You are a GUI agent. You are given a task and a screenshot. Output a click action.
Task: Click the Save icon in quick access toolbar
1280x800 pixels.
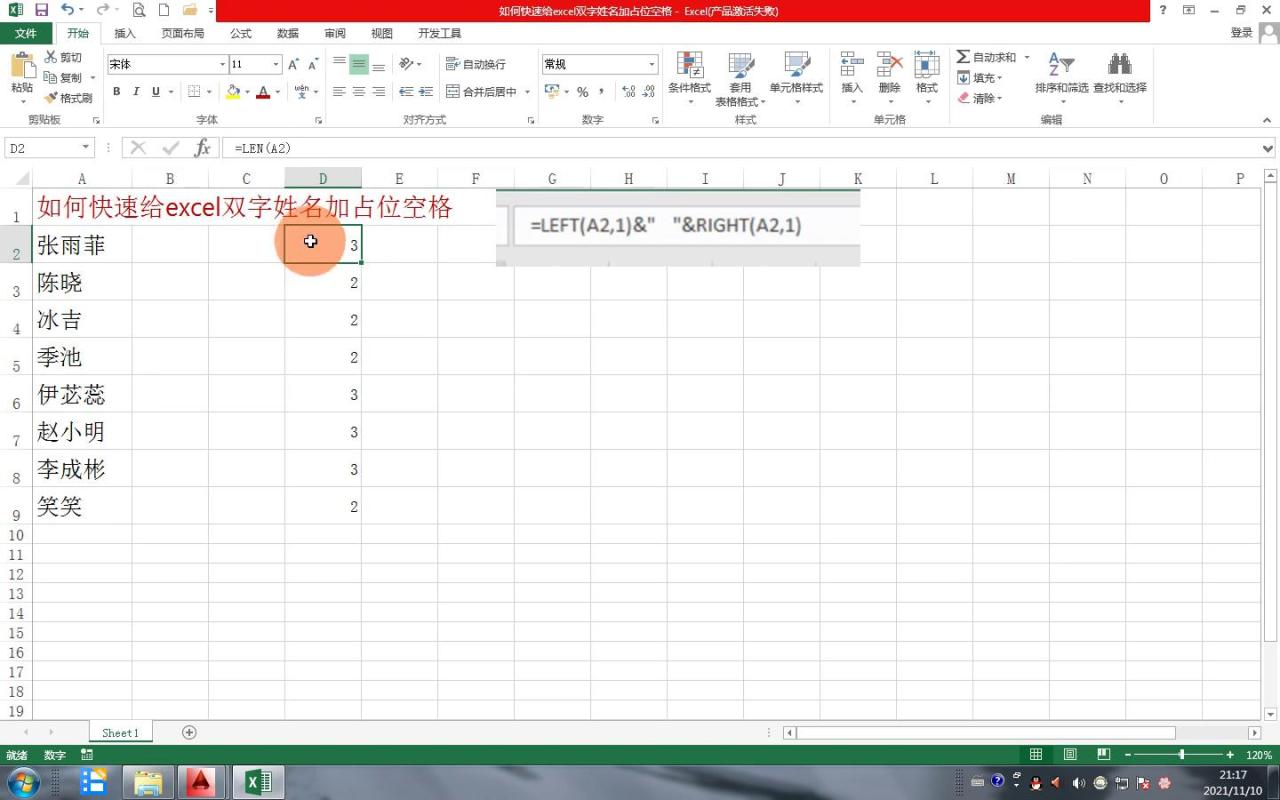click(41, 10)
